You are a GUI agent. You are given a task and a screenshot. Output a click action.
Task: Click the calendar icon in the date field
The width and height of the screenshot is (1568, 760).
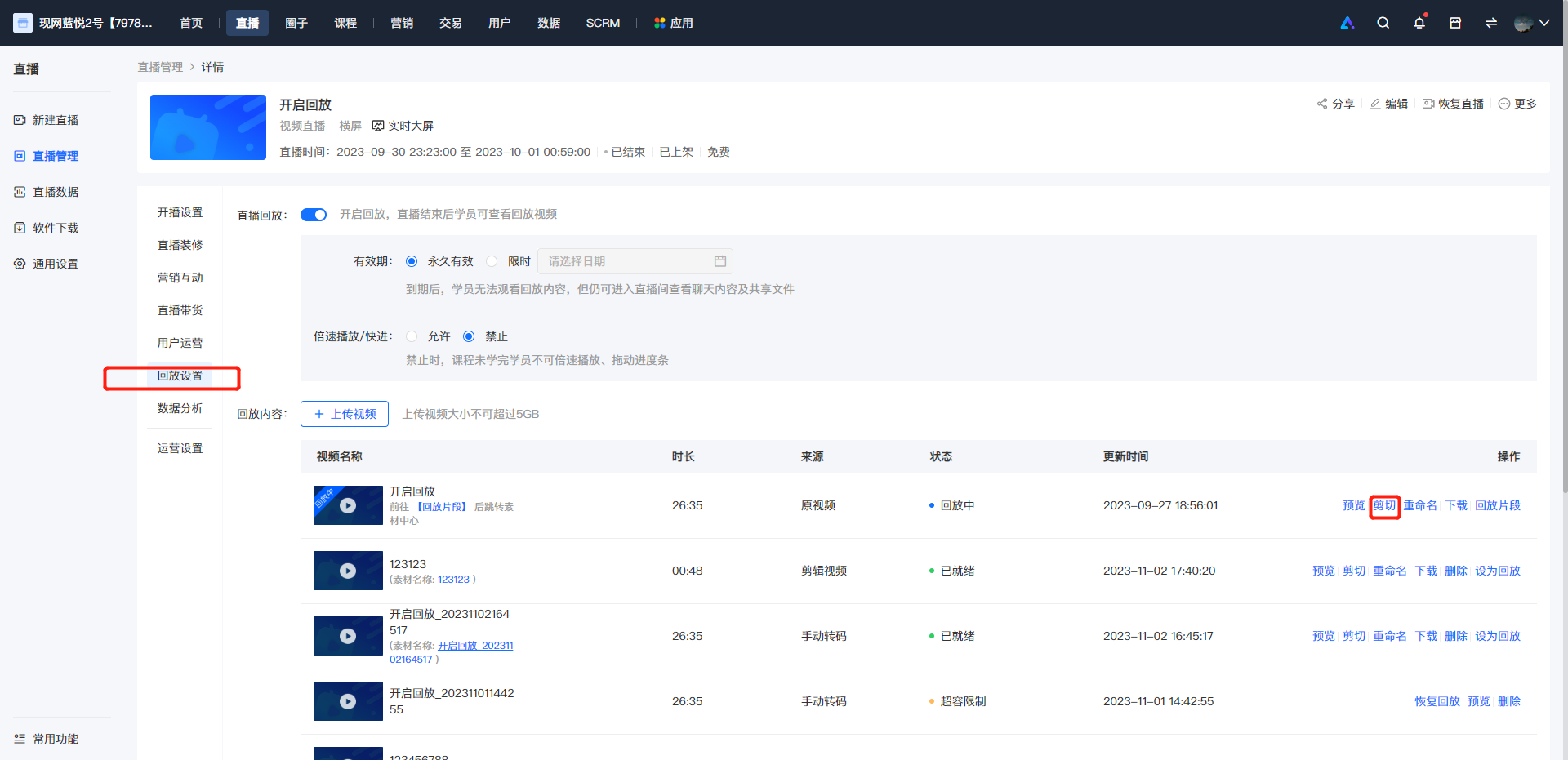[x=720, y=261]
